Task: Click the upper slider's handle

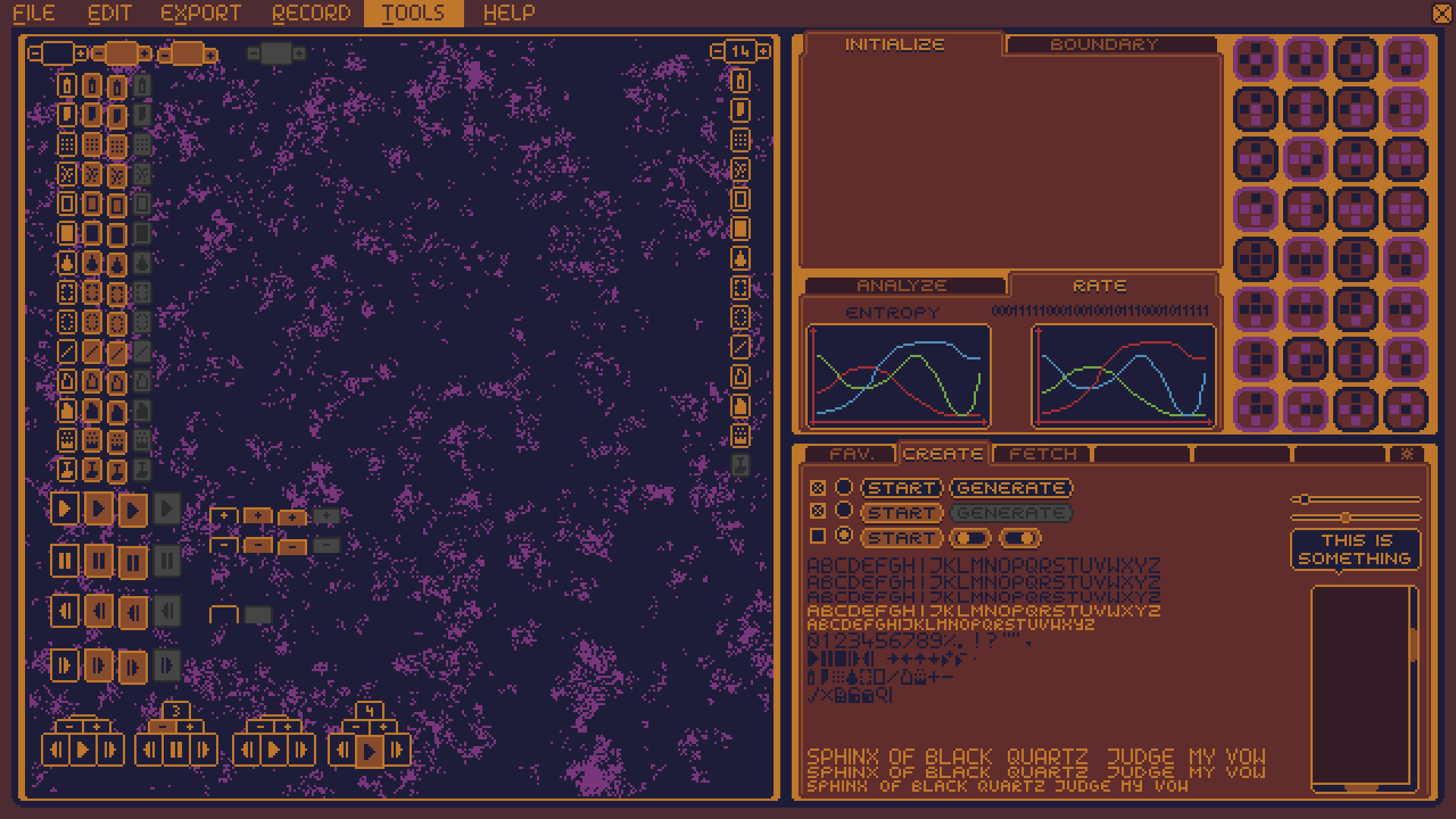Action: point(1304,500)
